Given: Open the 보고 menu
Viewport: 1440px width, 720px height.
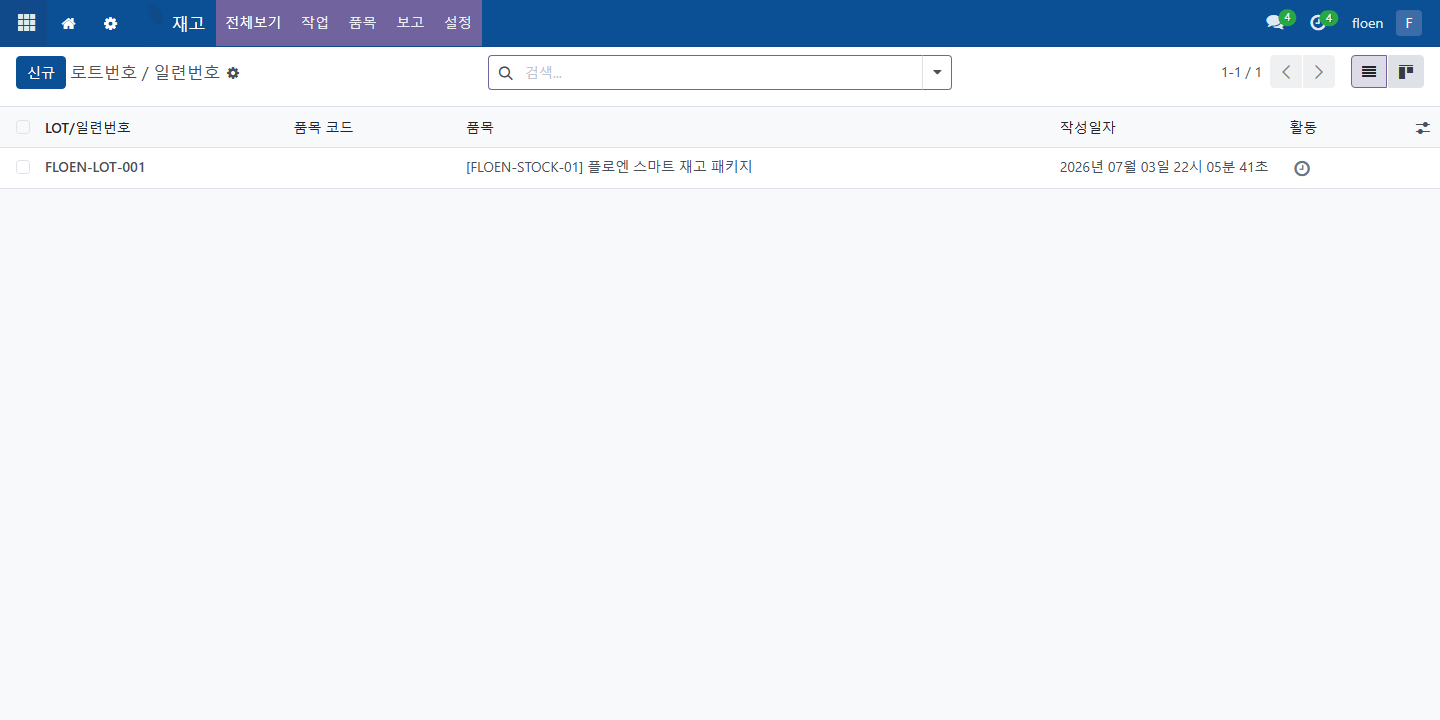Looking at the screenshot, I should 410,22.
